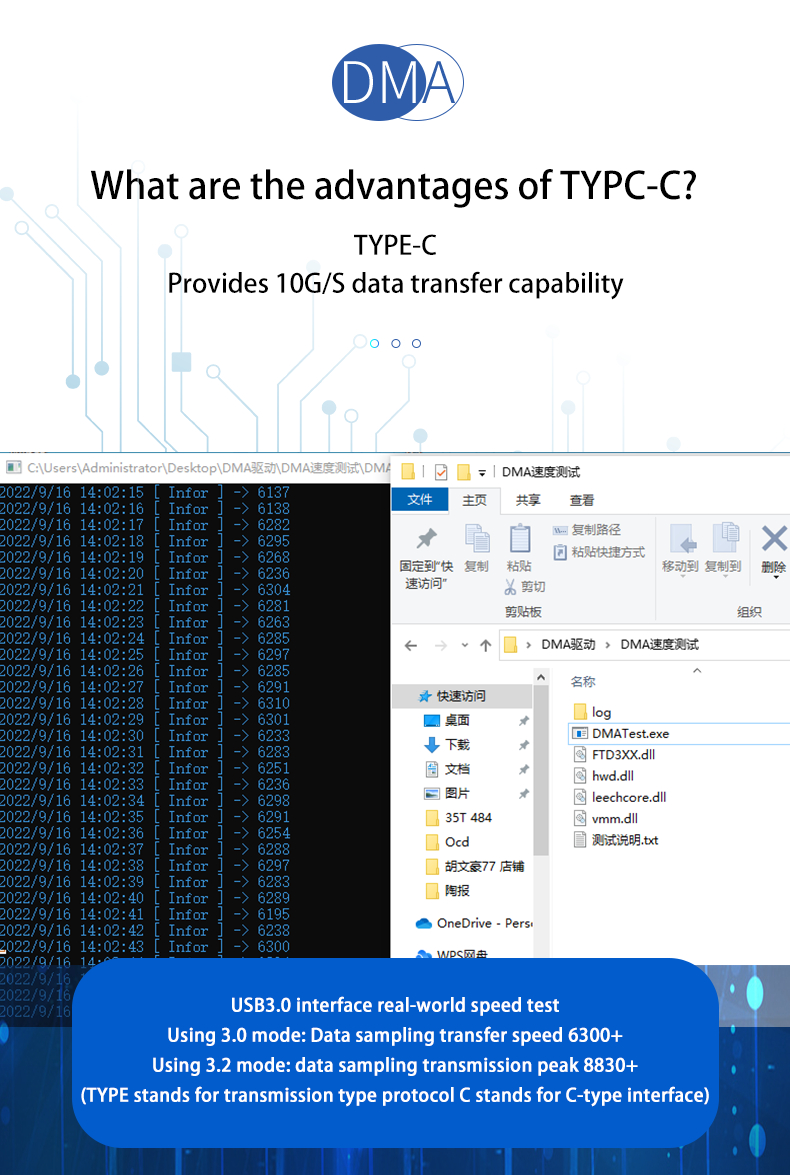Expand the Delete (删除) dropdown arrow

point(774,578)
